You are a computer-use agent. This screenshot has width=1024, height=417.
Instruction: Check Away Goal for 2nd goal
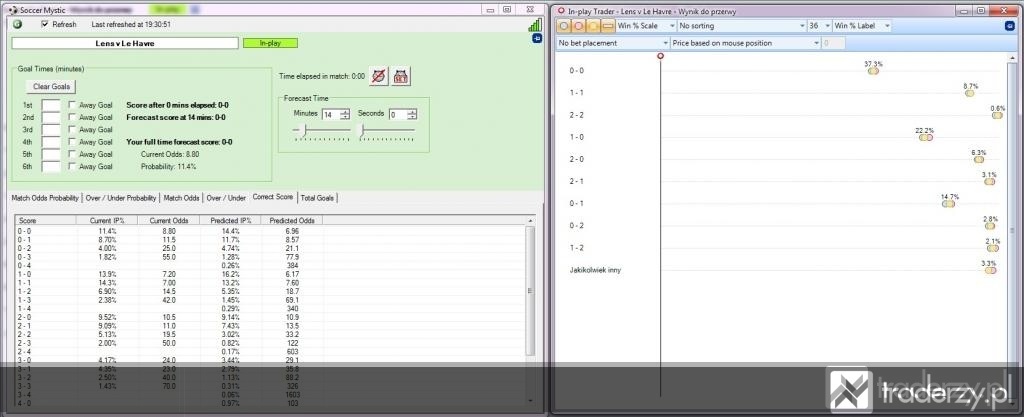tap(72, 117)
